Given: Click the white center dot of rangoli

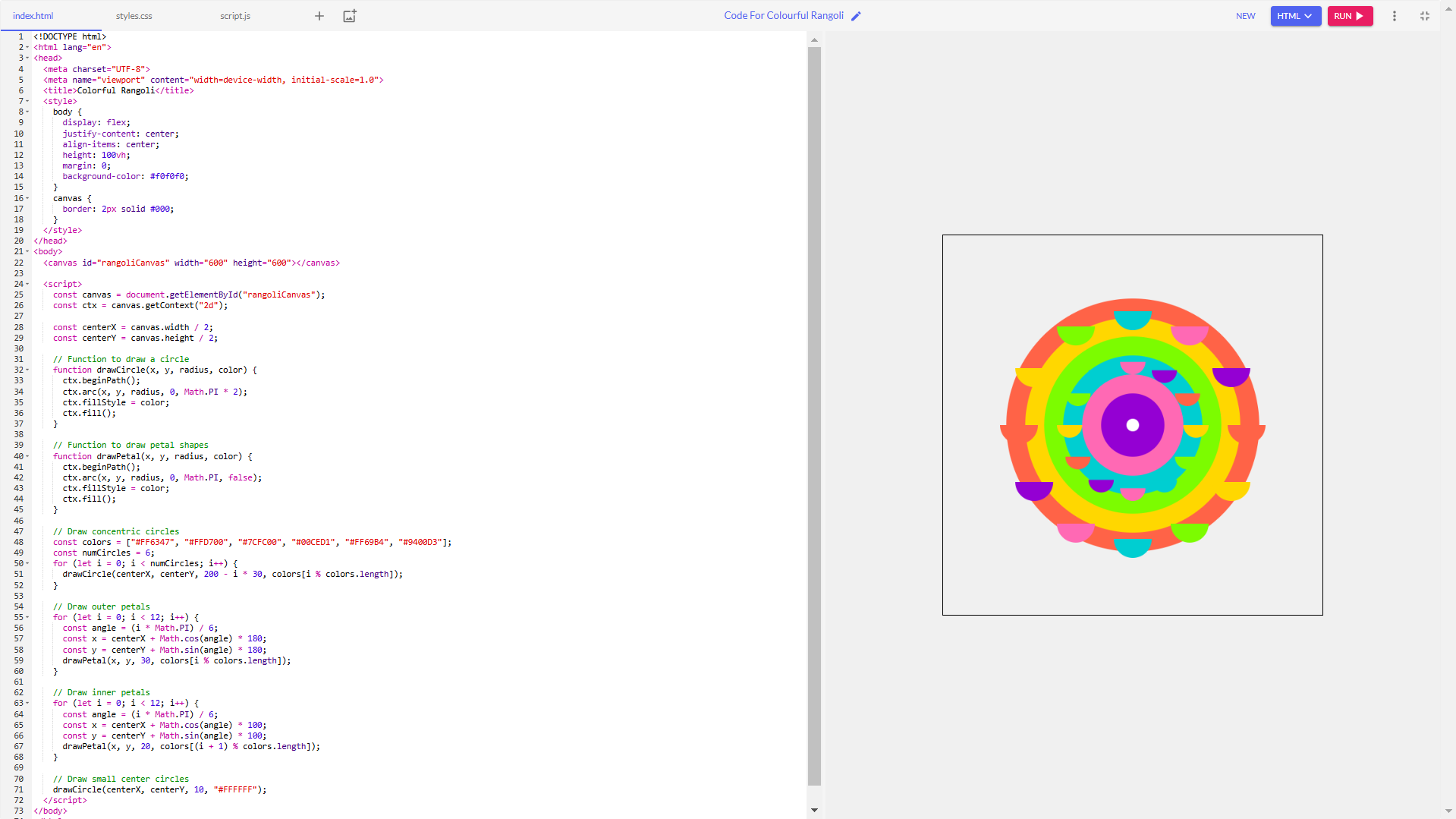Looking at the screenshot, I should (x=1132, y=425).
